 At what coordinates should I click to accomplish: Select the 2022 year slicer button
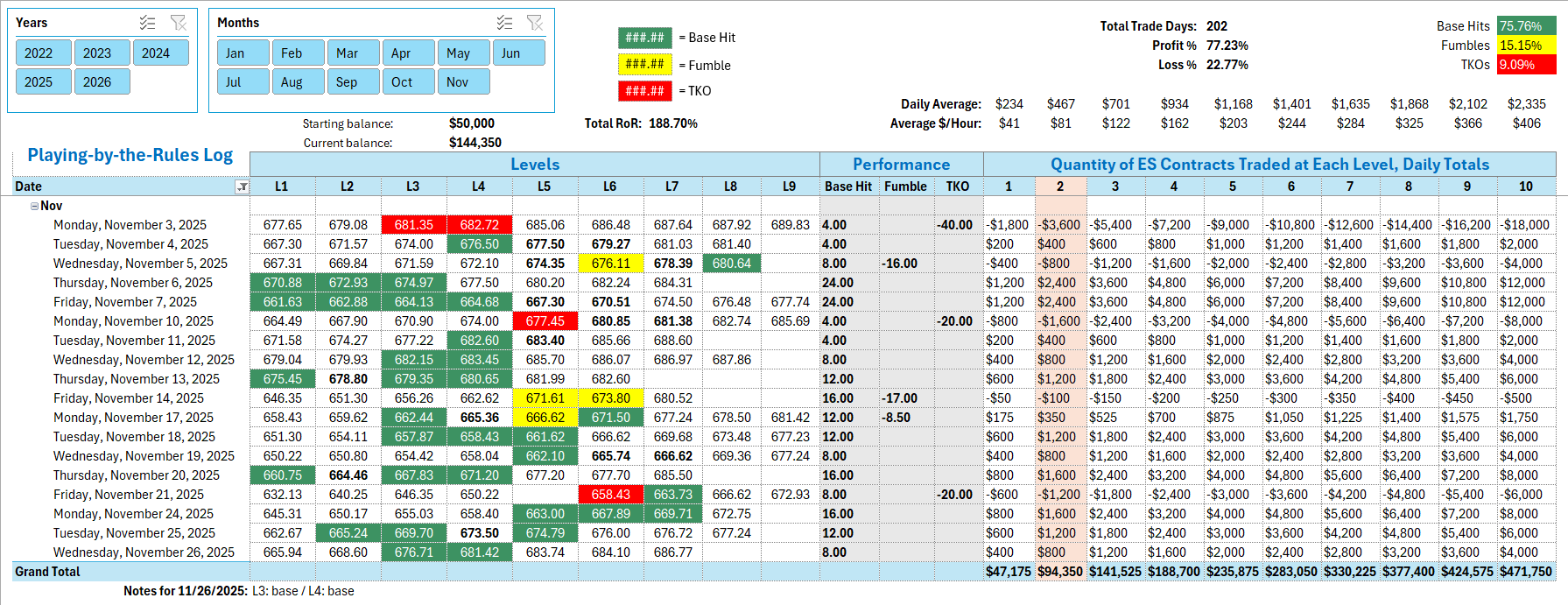(x=39, y=53)
